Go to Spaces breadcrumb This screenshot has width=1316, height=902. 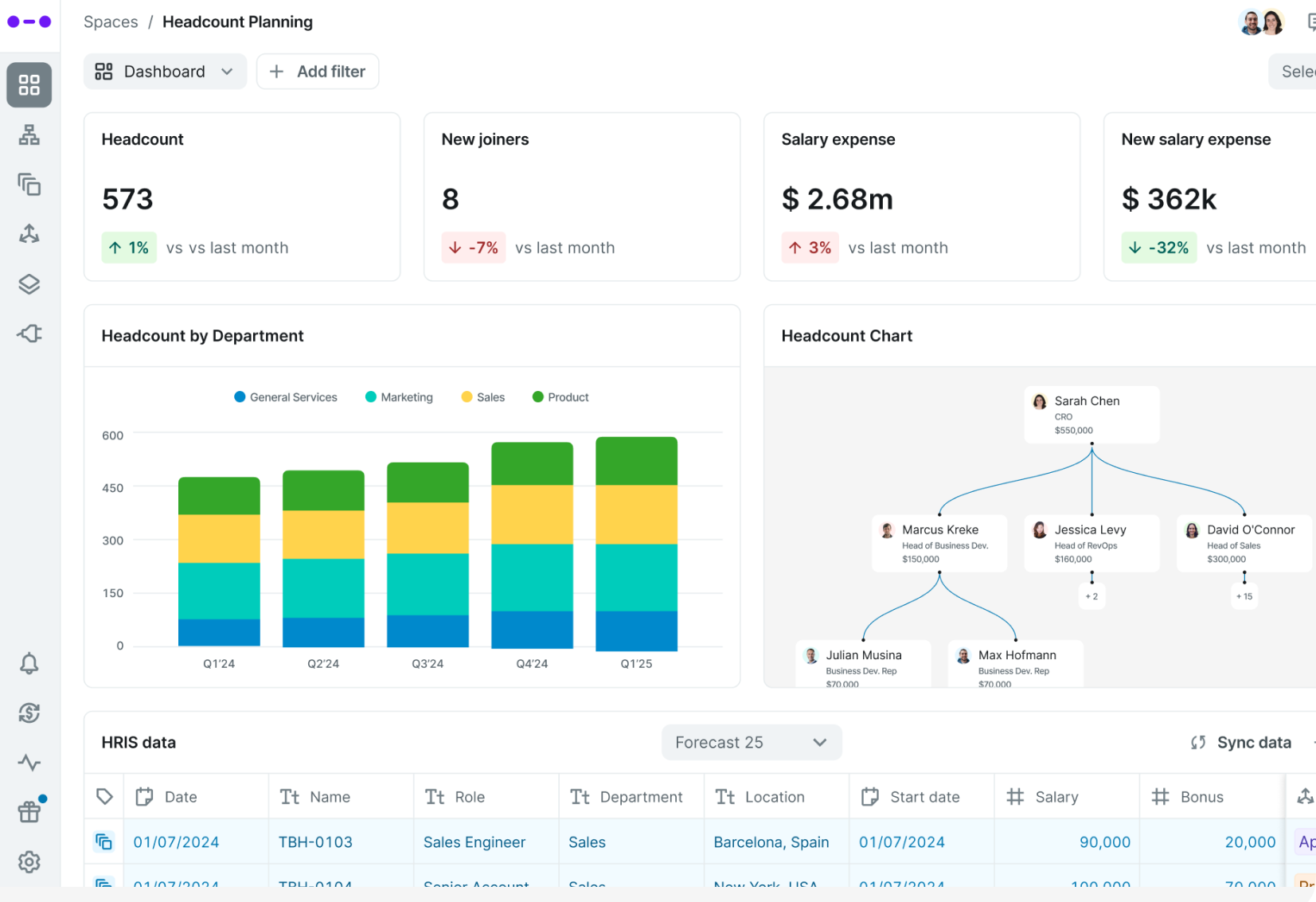(x=111, y=22)
